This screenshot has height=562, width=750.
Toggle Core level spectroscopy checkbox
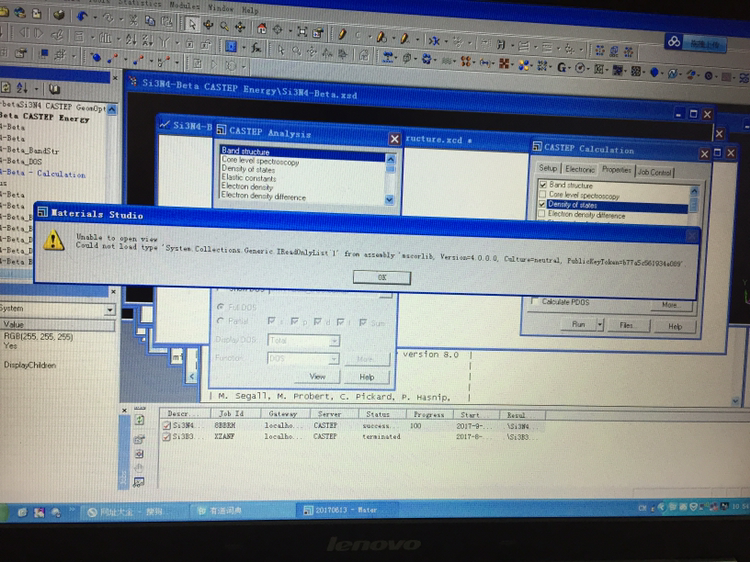(x=542, y=194)
